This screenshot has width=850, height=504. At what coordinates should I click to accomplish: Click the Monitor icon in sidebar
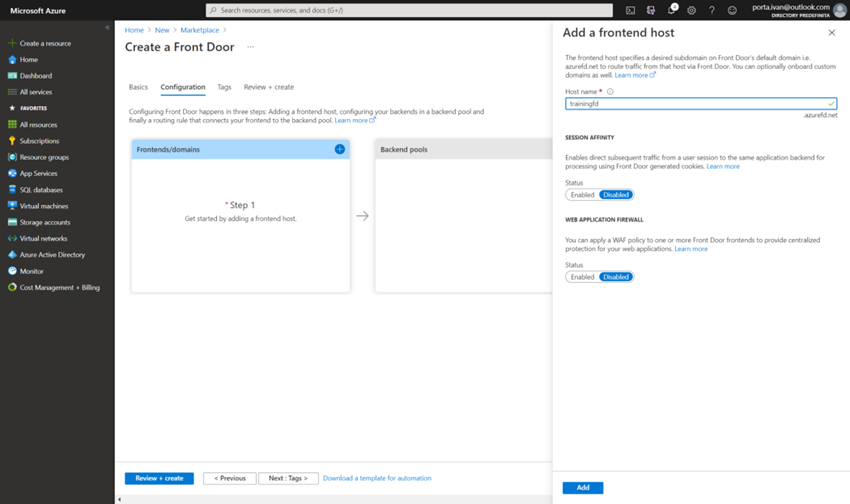pos(12,271)
